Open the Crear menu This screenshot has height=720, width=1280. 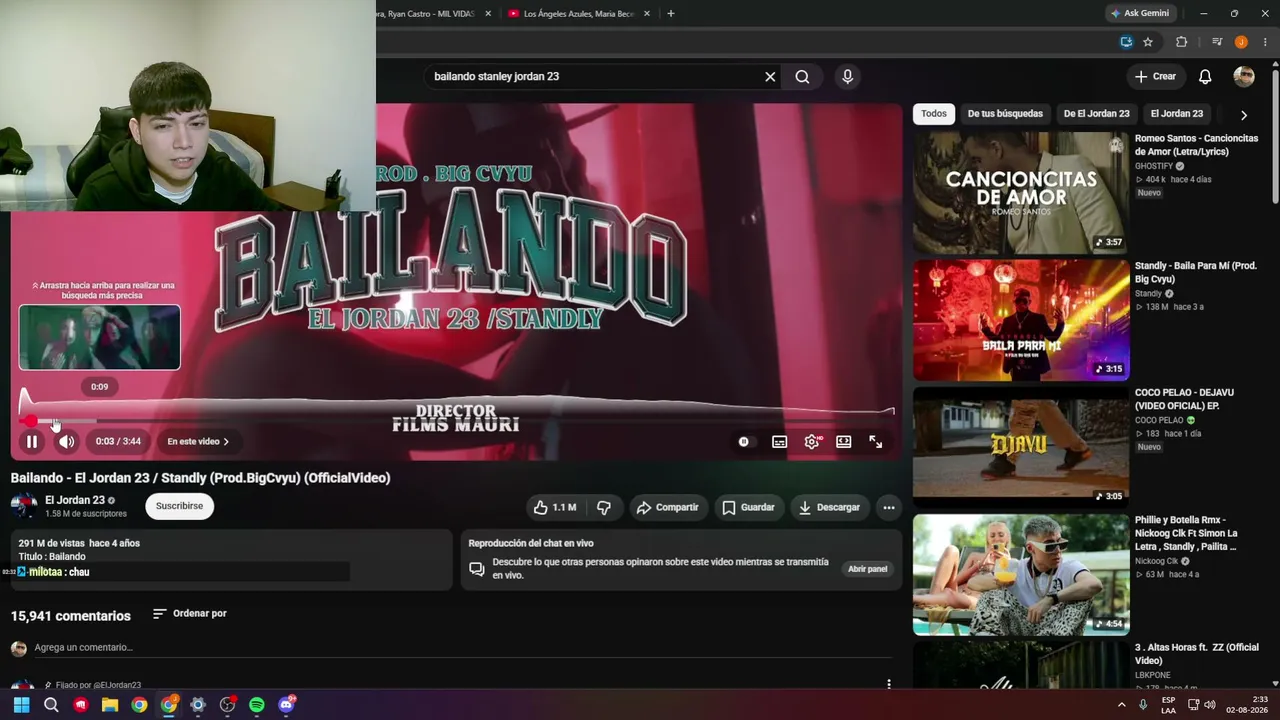1155,76
